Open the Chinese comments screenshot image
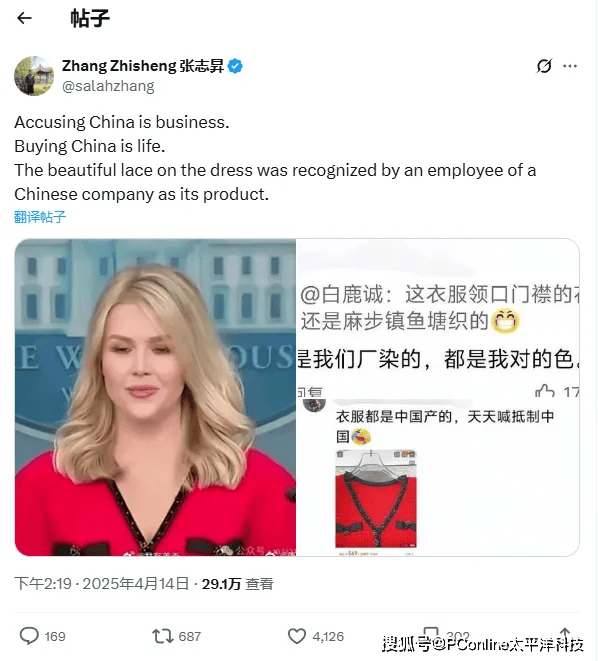Viewport: 598px width, 661px height. click(437, 397)
